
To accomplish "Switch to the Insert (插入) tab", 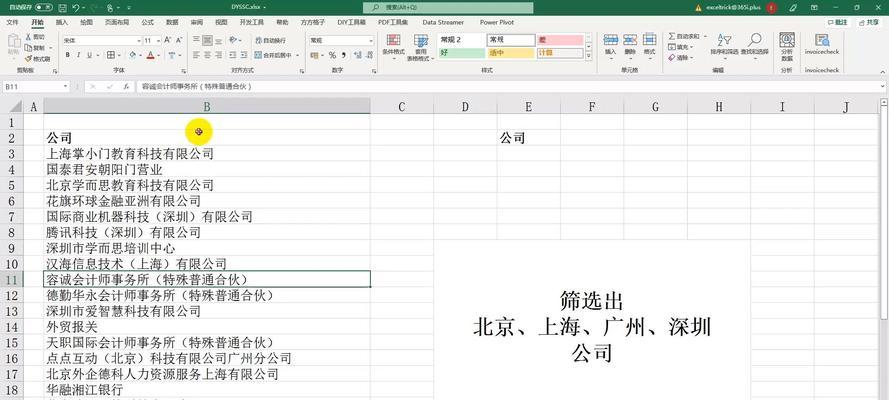I will [61, 22].
